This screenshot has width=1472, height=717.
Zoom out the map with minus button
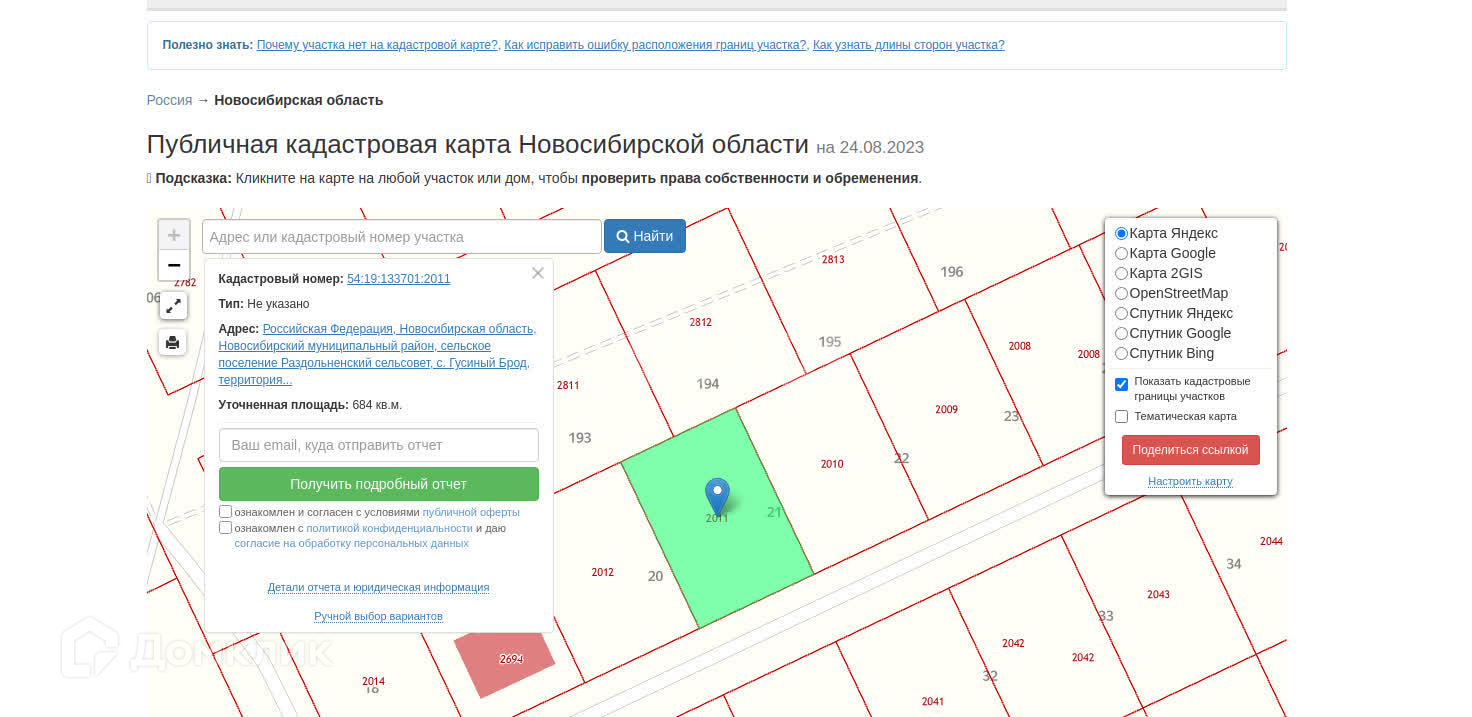(x=174, y=265)
